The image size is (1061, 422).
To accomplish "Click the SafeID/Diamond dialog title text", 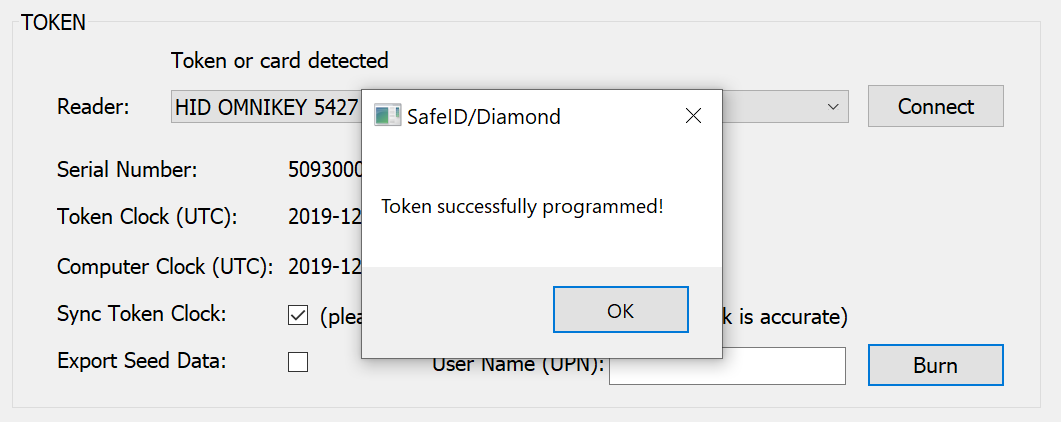I will (484, 117).
